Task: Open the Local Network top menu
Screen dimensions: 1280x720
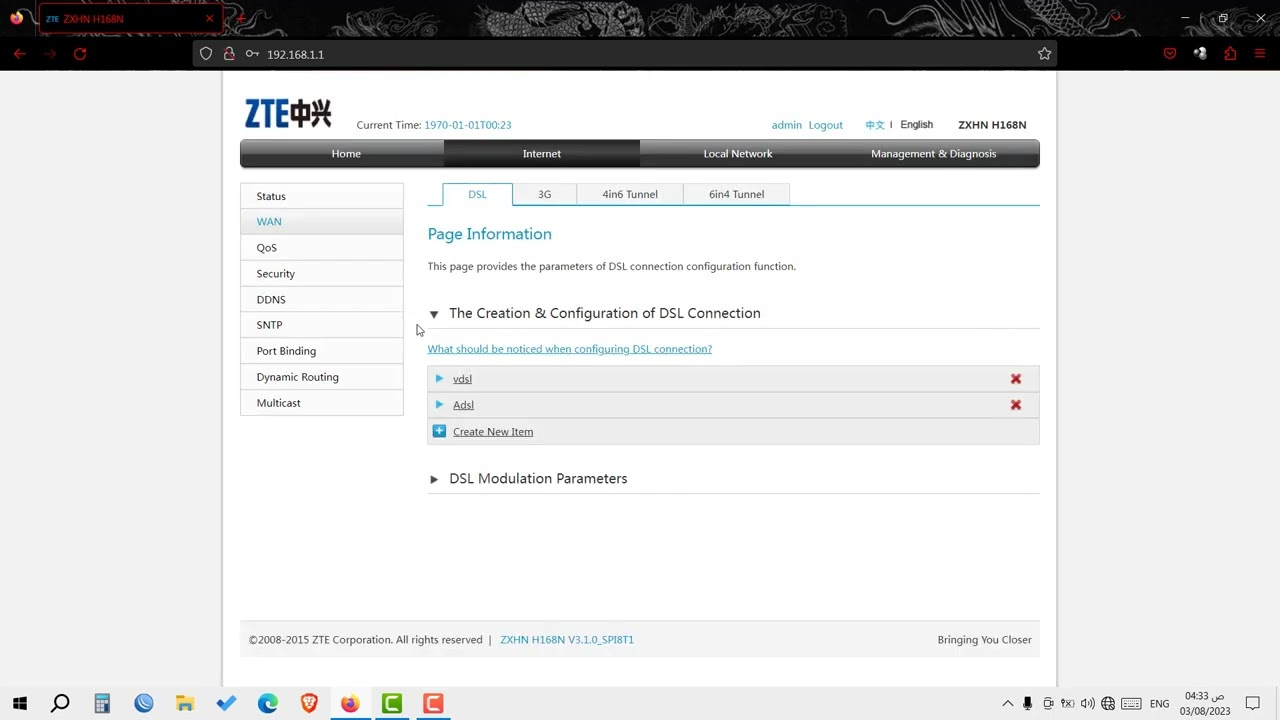Action: pos(738,154)
